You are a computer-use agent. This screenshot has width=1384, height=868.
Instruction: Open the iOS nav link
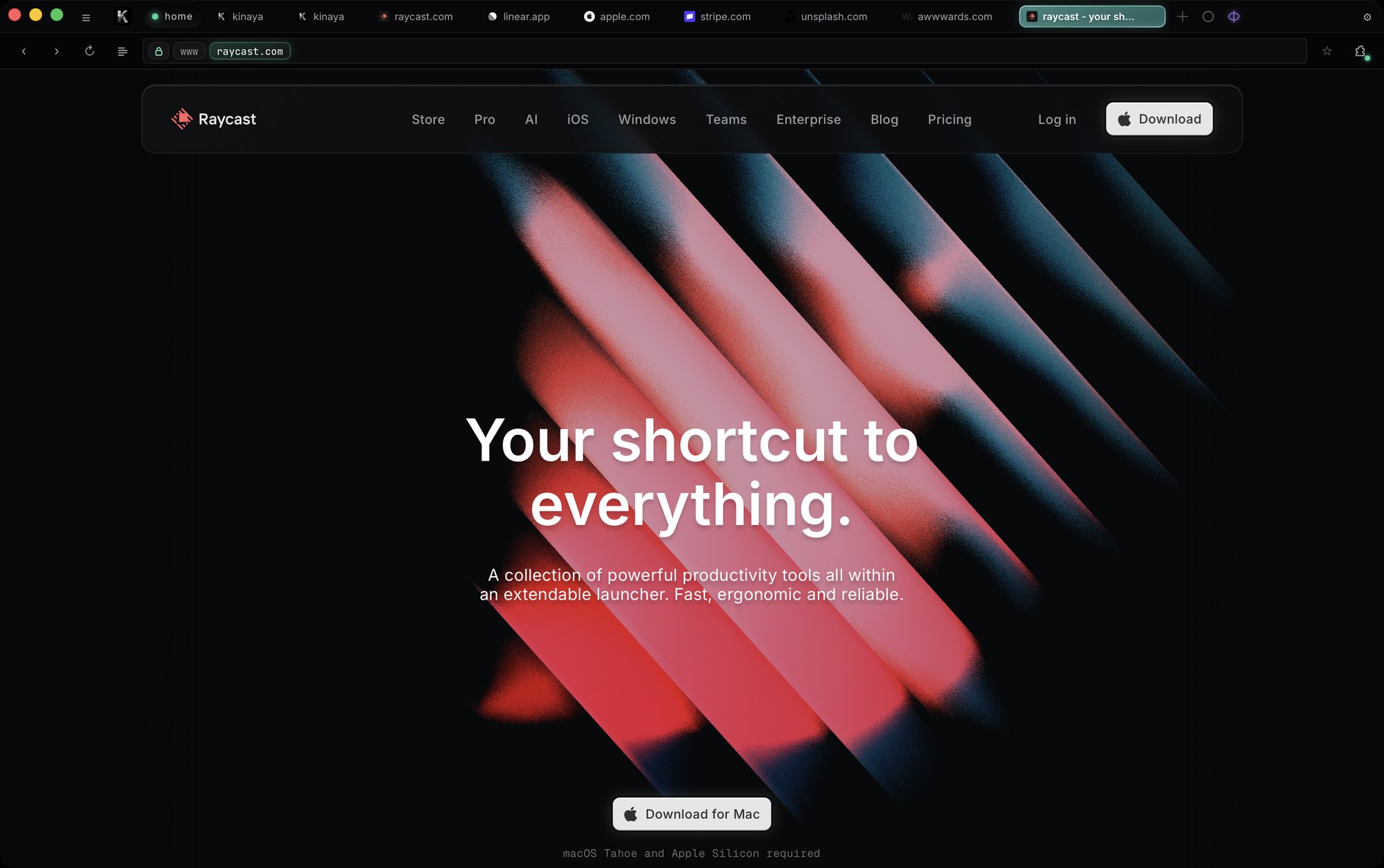[x=578, y=120]
